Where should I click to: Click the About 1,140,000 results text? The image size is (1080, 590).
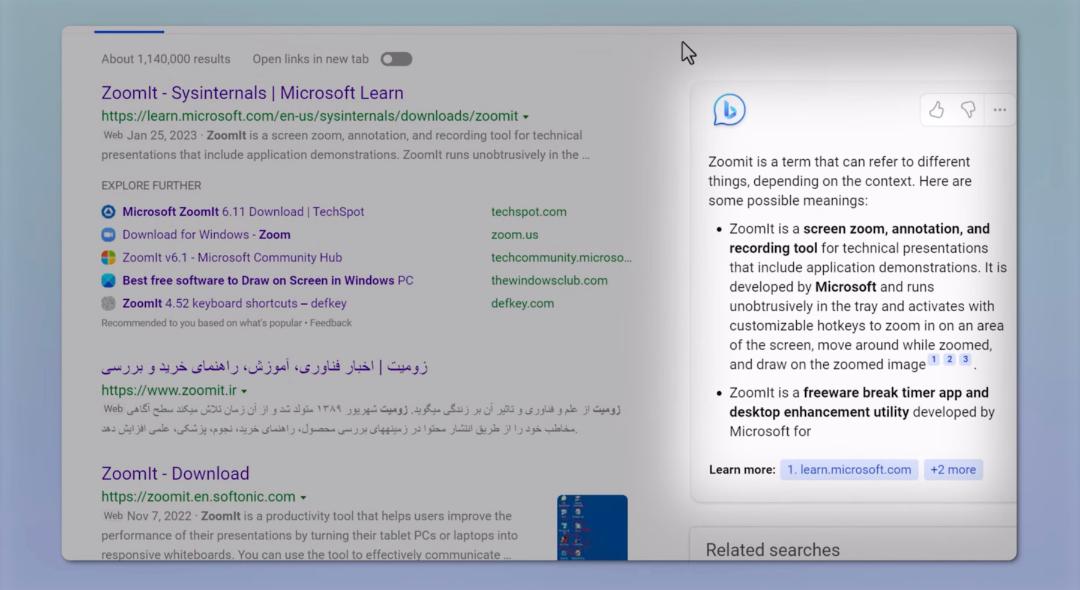(x=166, y=59)
